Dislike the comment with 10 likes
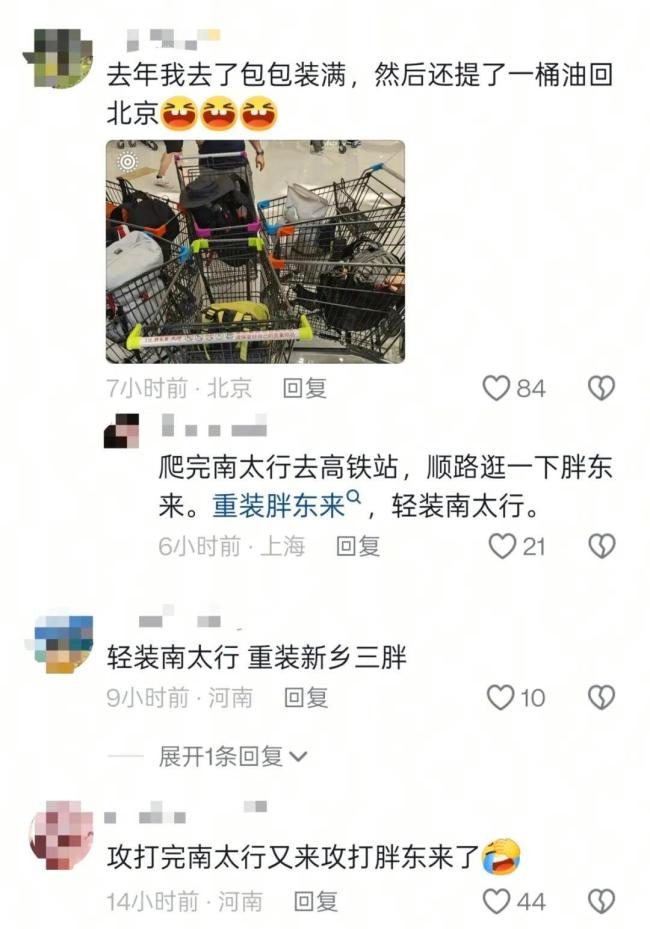 [x=601, y=697]
